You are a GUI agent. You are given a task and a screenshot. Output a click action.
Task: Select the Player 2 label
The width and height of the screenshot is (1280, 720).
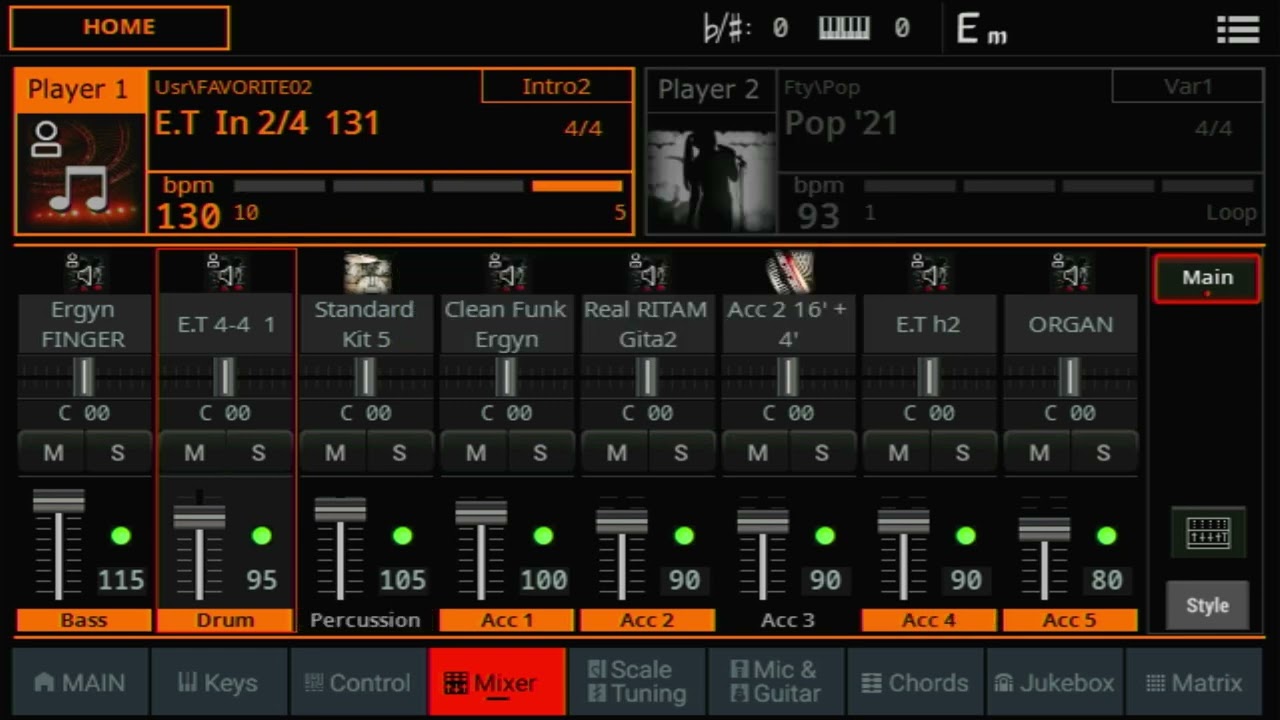point(709,90)
